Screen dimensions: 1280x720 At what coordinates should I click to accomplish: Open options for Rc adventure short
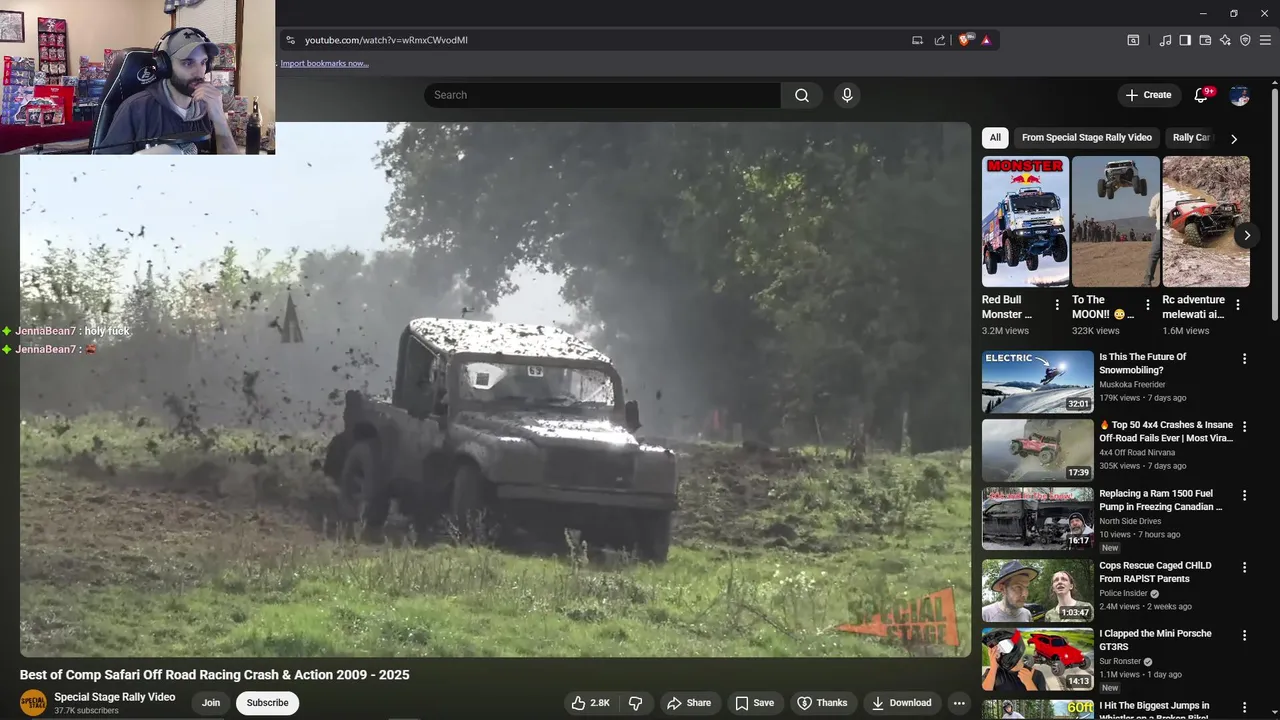(x=1238, y=305)
